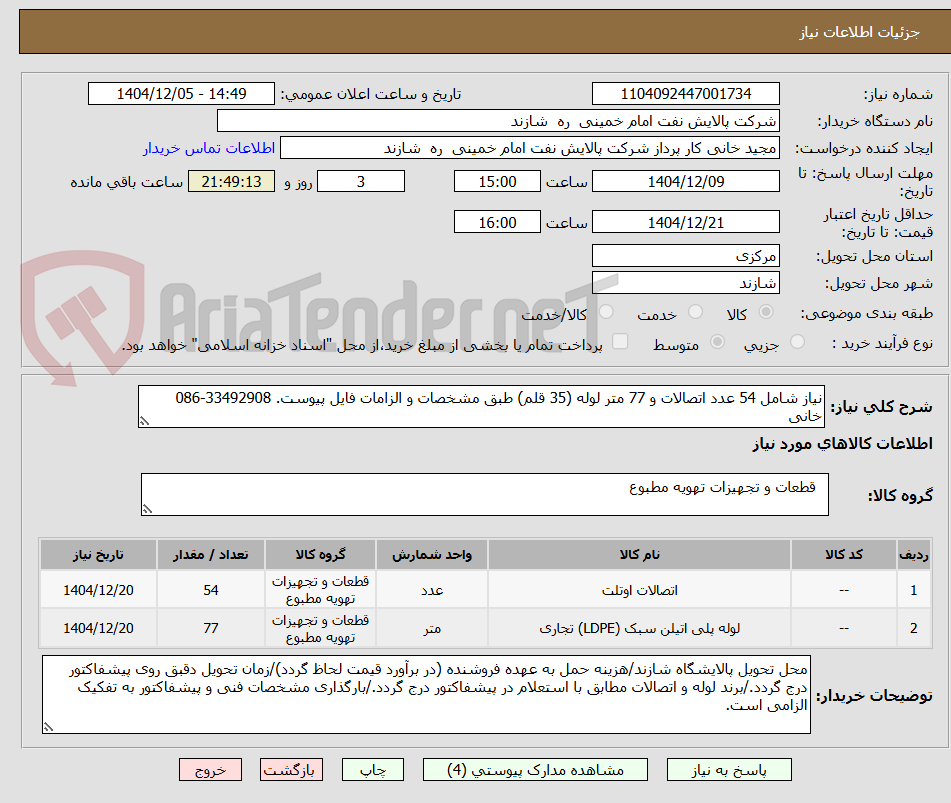Viewport: 951px width, 803px height.
Task: Click the goods group textarea resize handle
Action: coord(147,509)
